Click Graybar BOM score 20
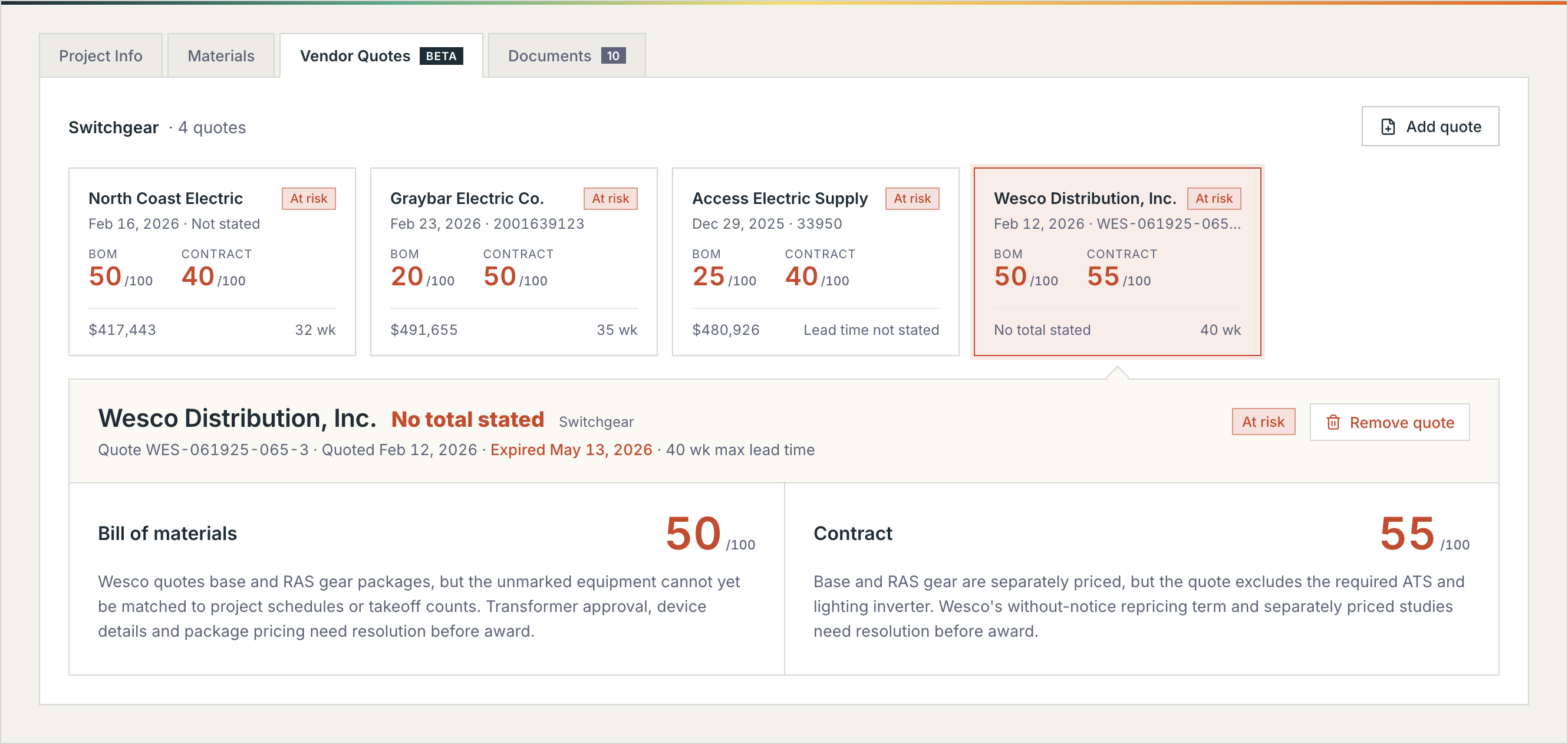1568x744 pixels. [407, 276]
